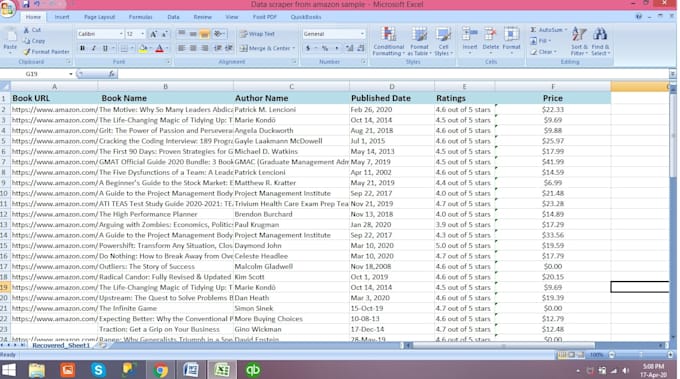
Task: Toggle Top Align vertical alignment
Action: [x=181, y=34]
